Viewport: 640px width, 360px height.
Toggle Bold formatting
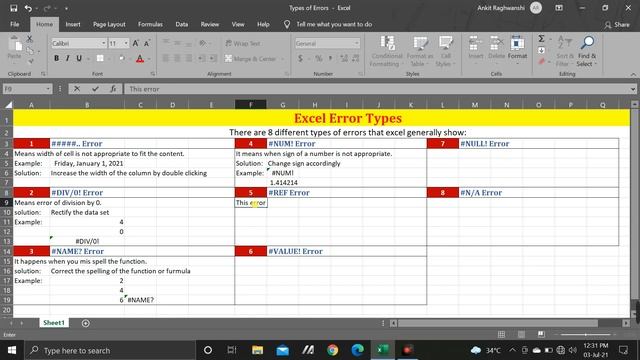(56, 58)
